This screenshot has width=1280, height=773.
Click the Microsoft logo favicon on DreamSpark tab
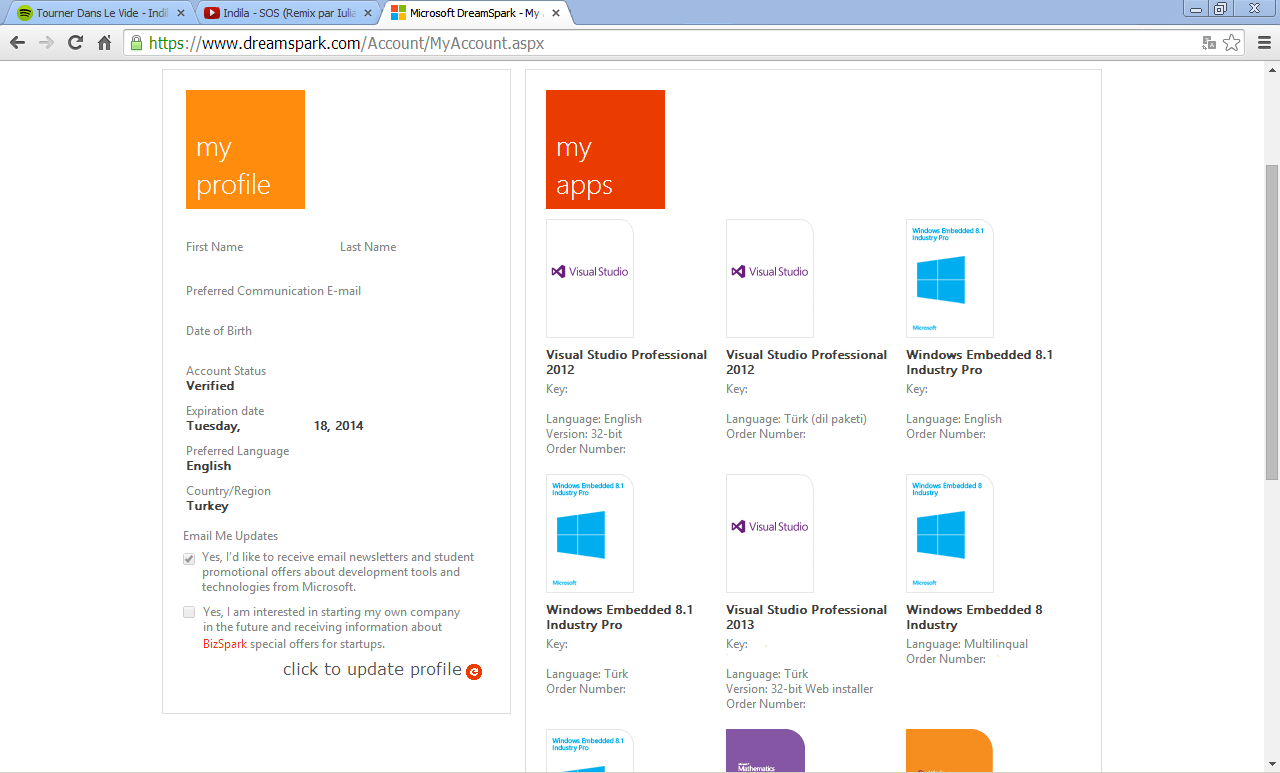398,13
